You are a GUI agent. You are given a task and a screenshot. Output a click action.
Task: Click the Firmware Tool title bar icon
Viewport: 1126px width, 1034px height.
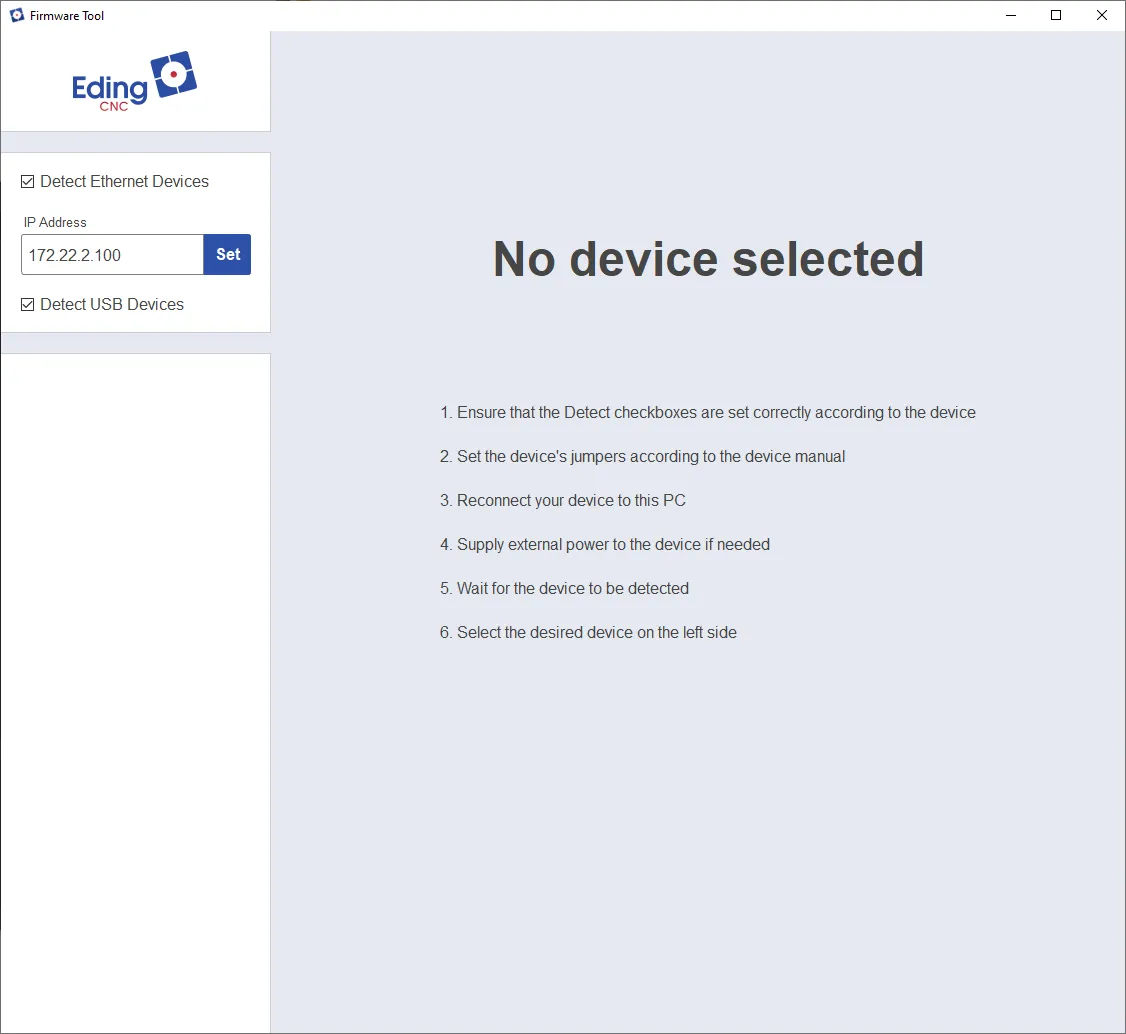(17, 15)
